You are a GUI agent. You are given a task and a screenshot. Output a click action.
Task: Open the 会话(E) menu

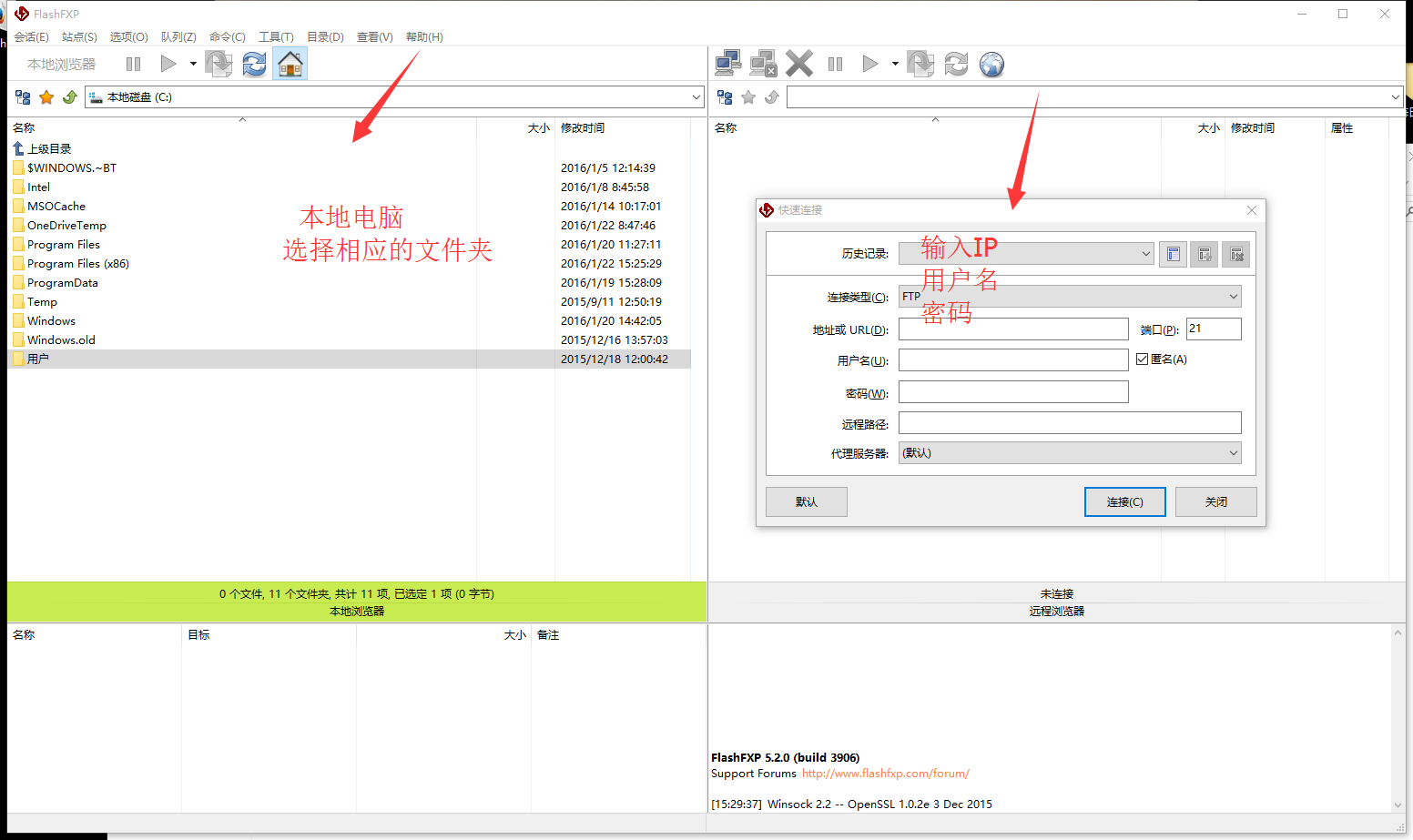click(31, 37)
